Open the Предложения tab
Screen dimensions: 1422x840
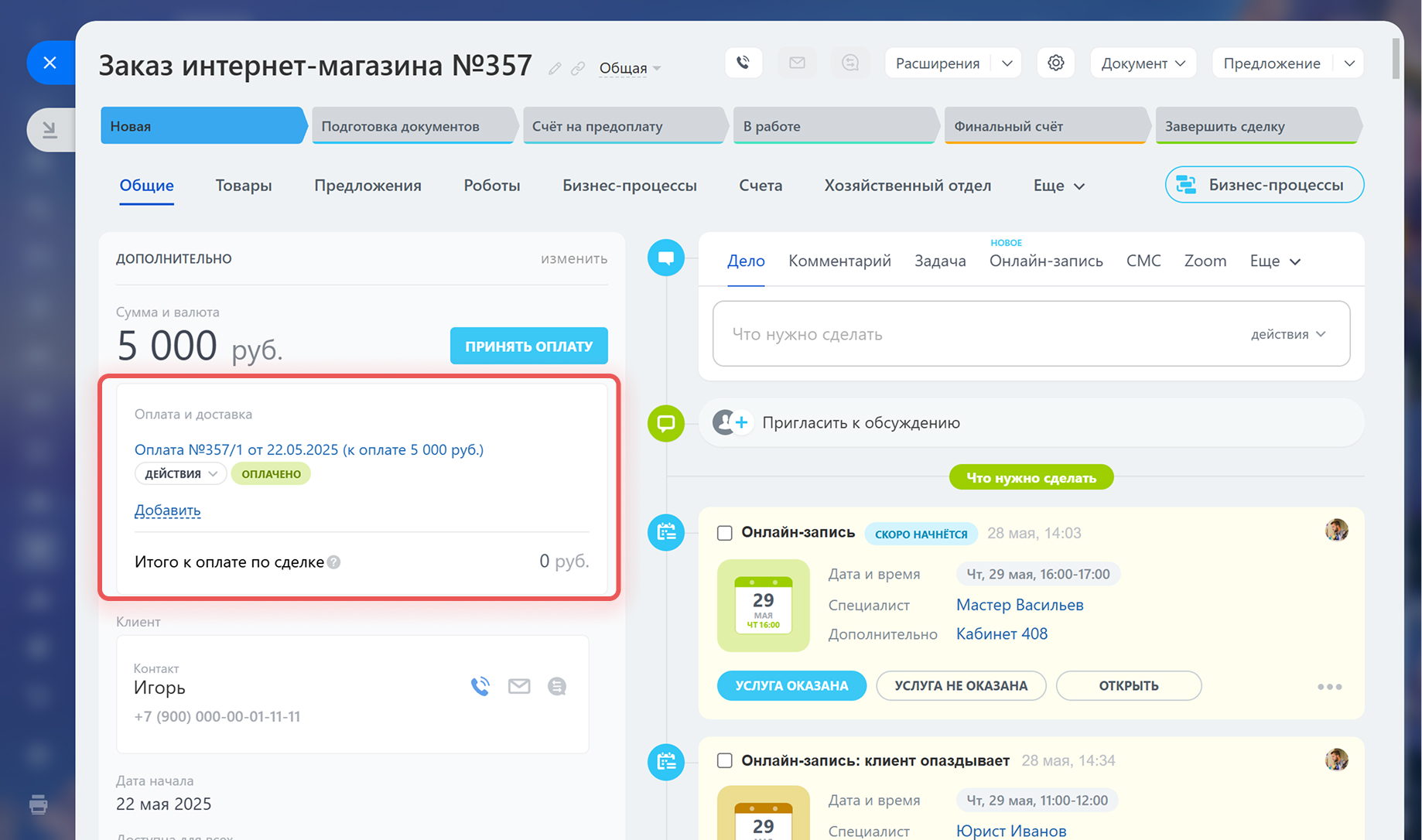pyautogui.click(x=367, y=186)
